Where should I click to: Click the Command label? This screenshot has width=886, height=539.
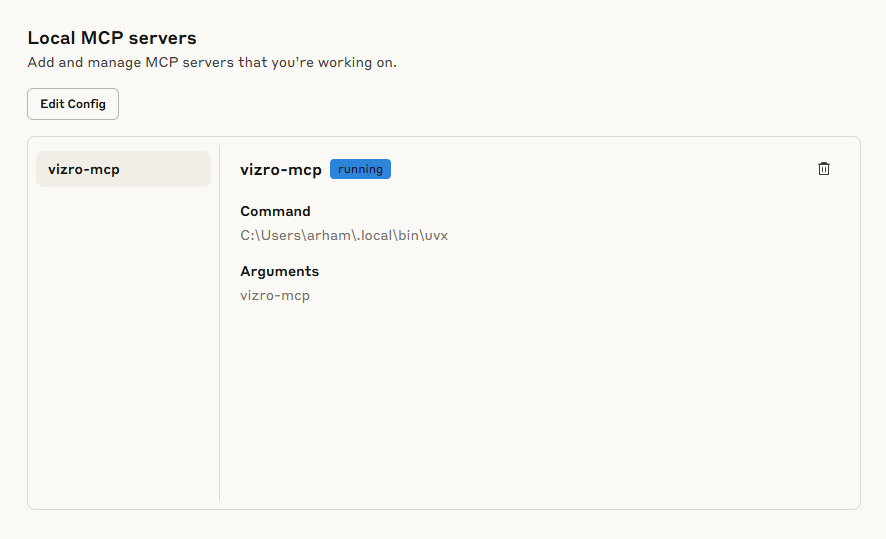pyautogui.click(x=275, y=211)
